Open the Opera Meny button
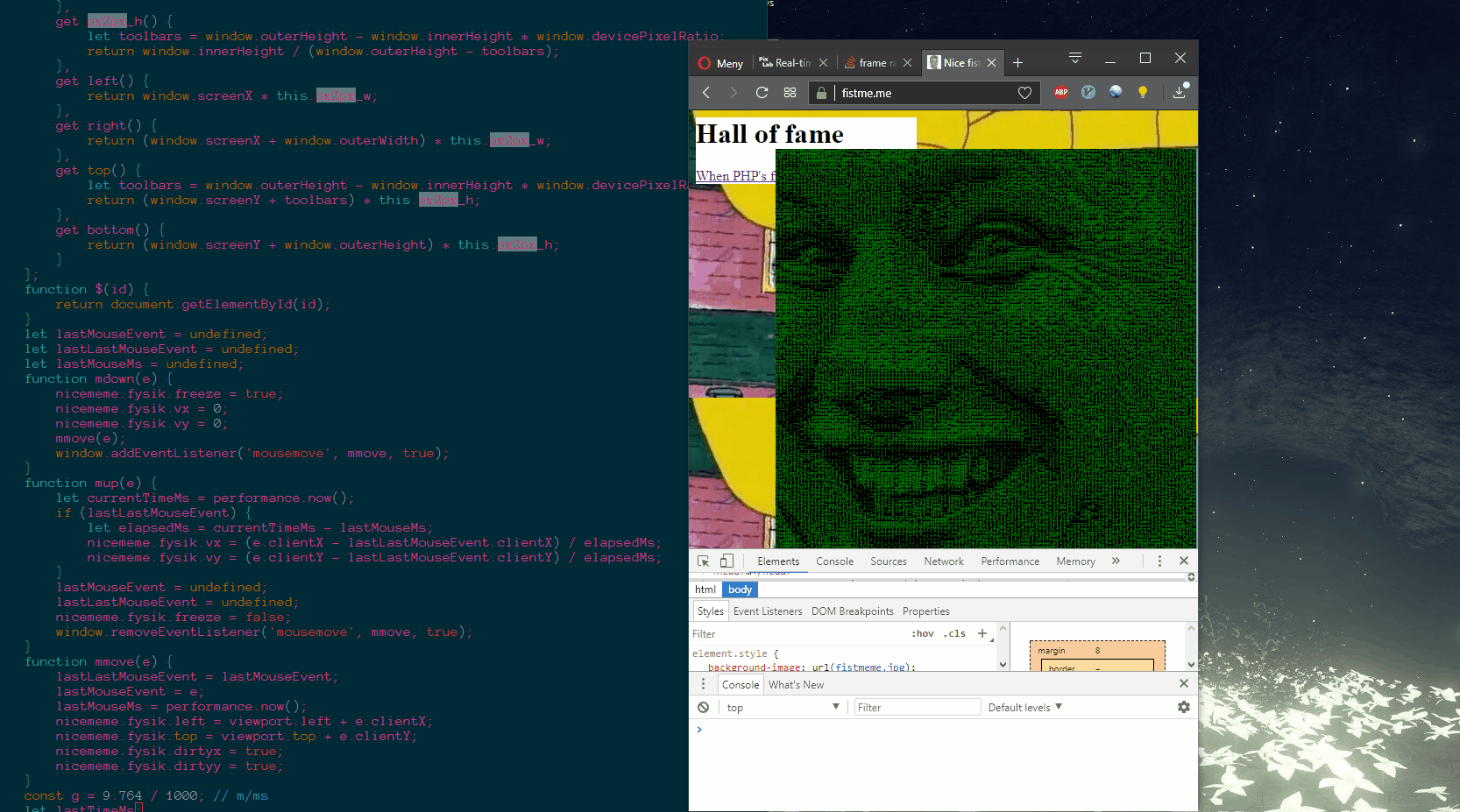This screenshot has height=812, width=1460. [720, 63]
